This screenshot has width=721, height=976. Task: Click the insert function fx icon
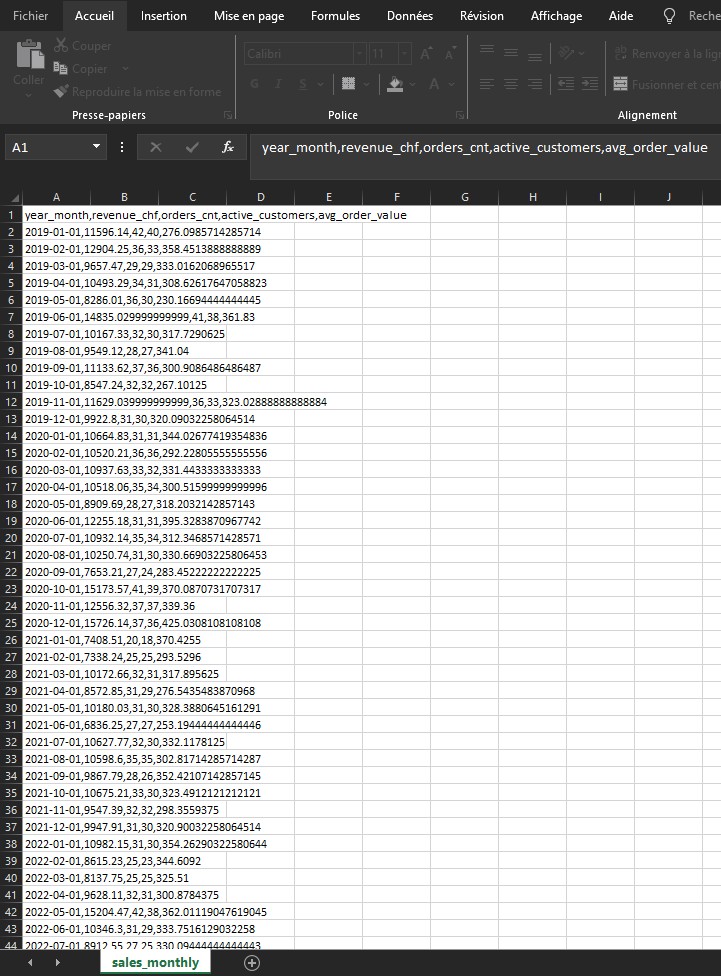pos(227,147)
